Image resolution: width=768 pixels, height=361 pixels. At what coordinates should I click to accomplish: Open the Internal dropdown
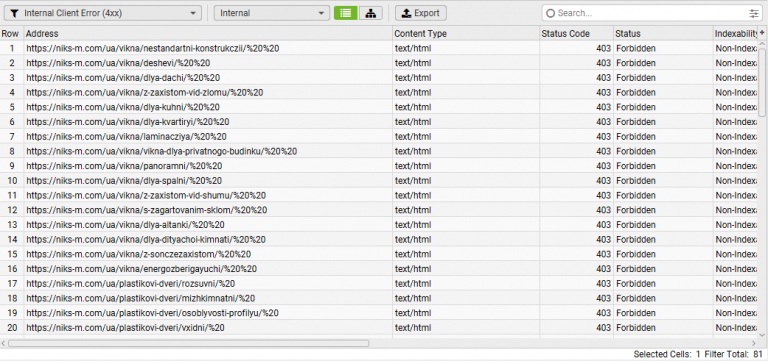[272, 13]
